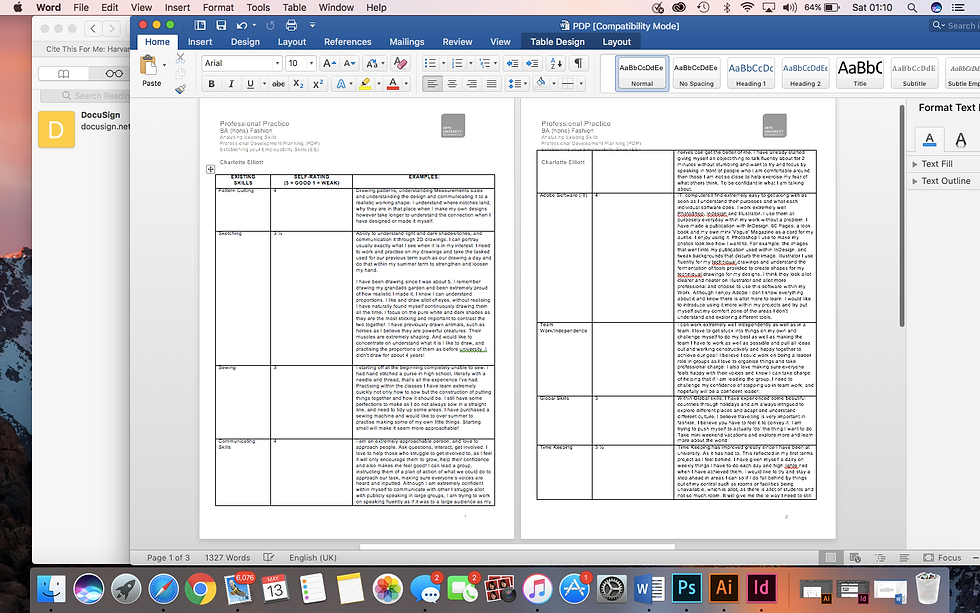Sort text with the A-Z icon
Screen dimensions: 980x613
click(555, 63)
